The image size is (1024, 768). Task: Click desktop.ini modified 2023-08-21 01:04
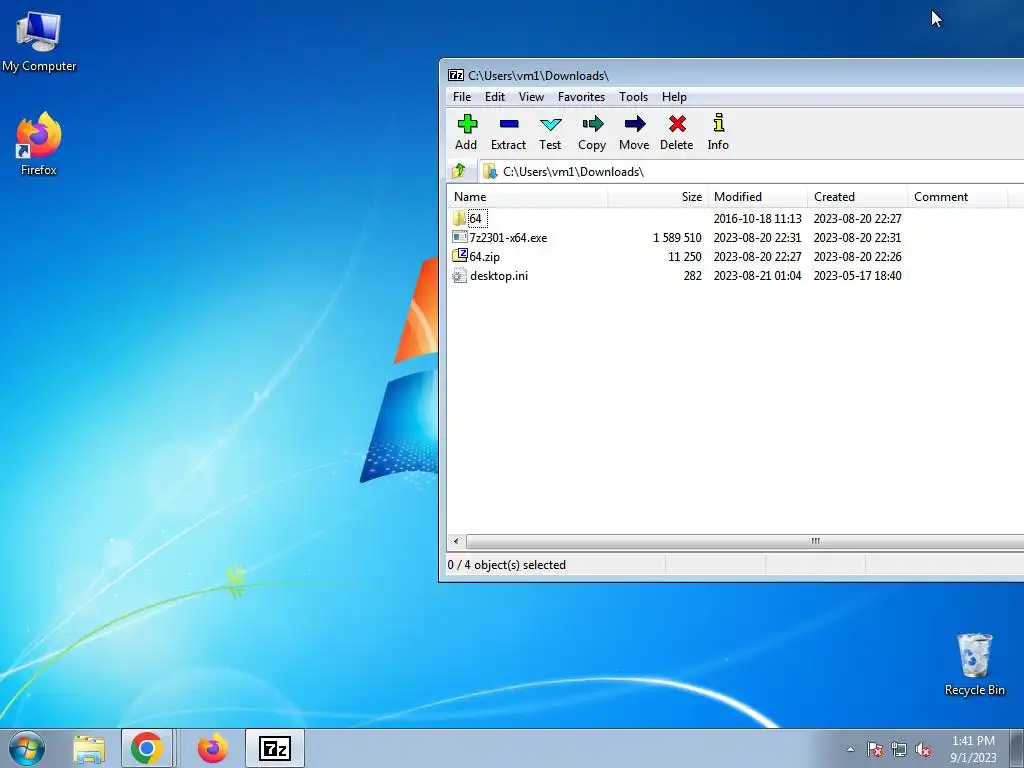[x=758, y=276]
